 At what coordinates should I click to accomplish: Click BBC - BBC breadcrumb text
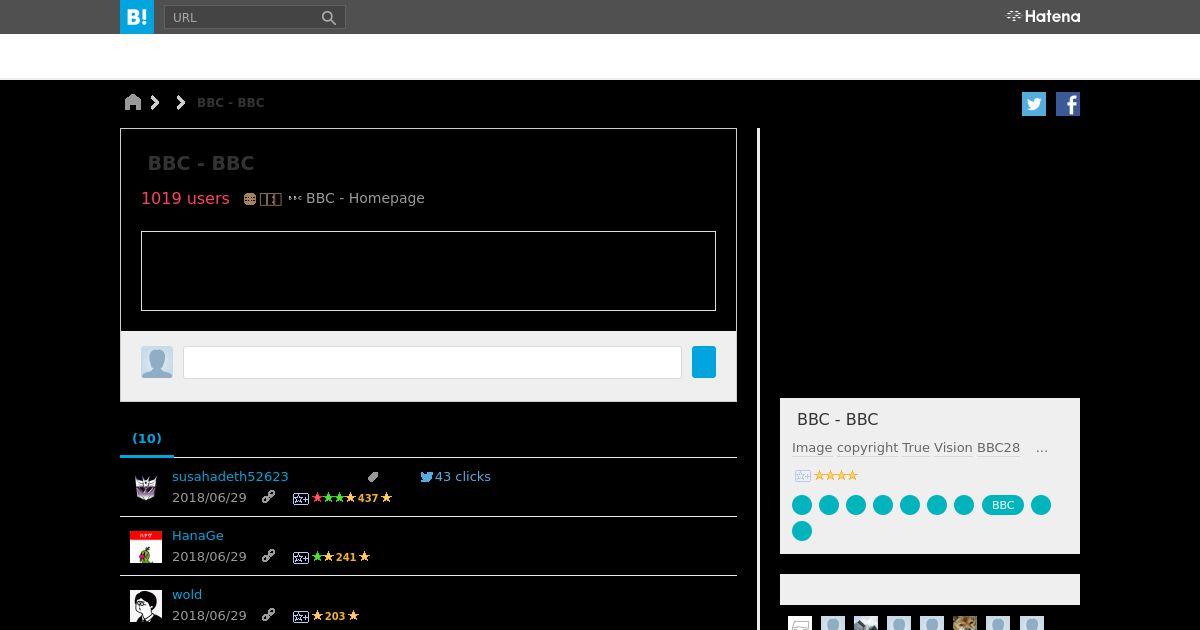[231, 102]
